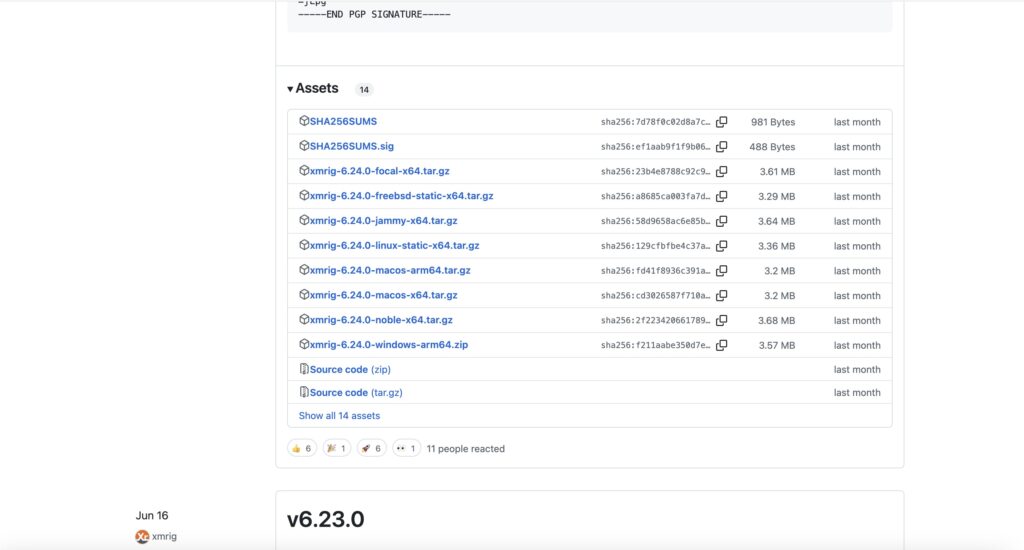Download SHA256SUMS.sig file
The height and width of the screenshot is (550, 1024).
pyautogui.click(x=351, y=146)
